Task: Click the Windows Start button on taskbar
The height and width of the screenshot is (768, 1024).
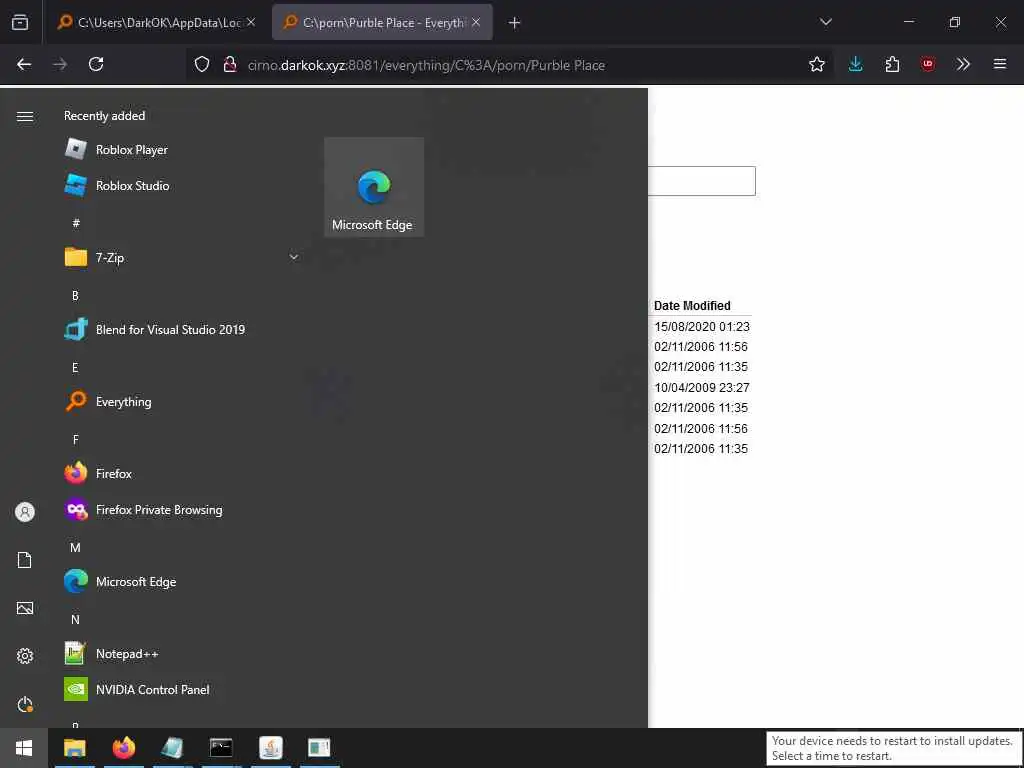Action: (24, 748)
